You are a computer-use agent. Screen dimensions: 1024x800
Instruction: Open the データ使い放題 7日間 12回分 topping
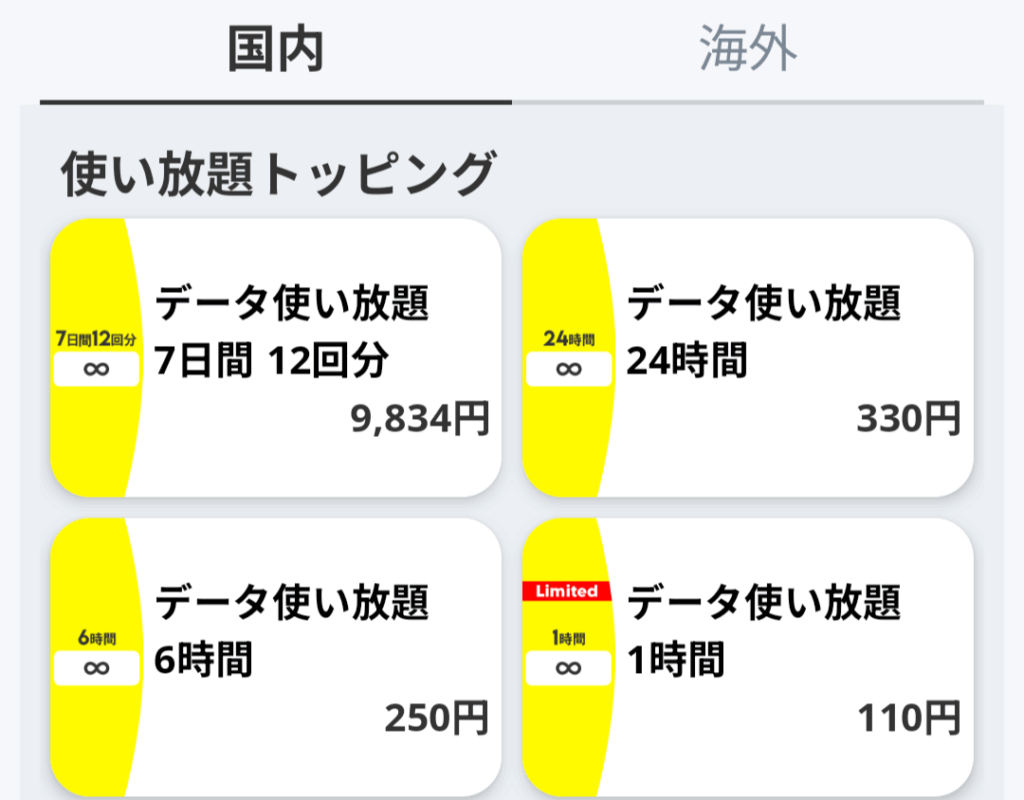coord(276,358)
